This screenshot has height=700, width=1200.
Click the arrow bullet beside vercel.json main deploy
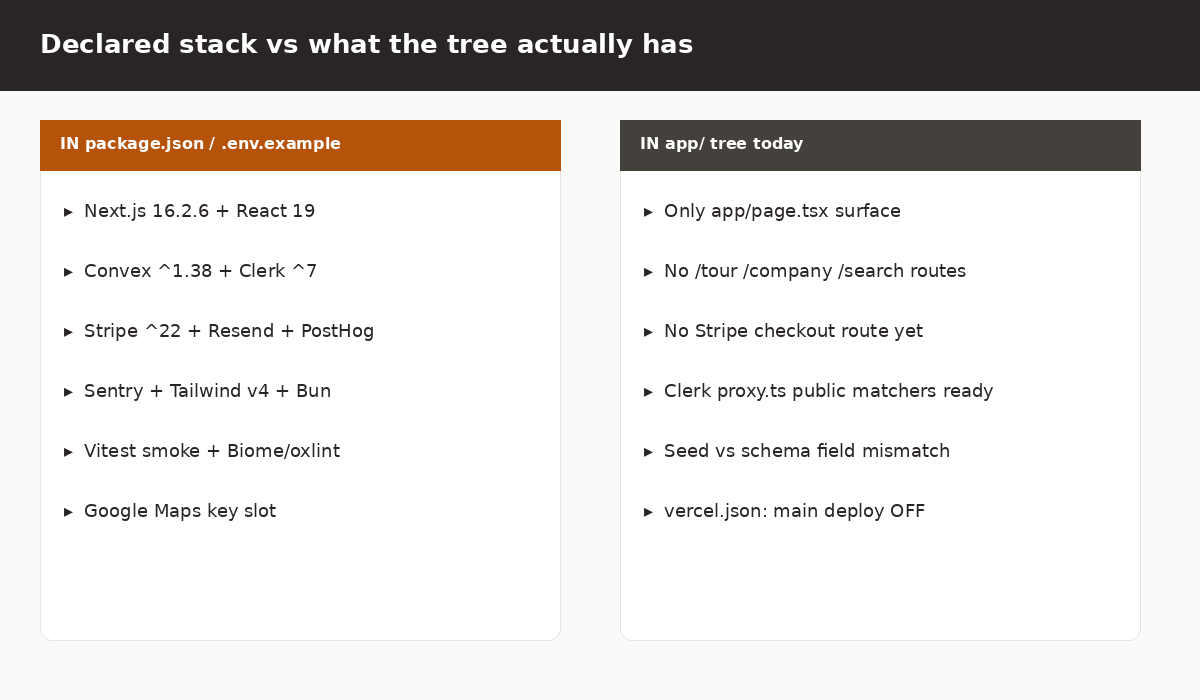(x=648, y=512)
